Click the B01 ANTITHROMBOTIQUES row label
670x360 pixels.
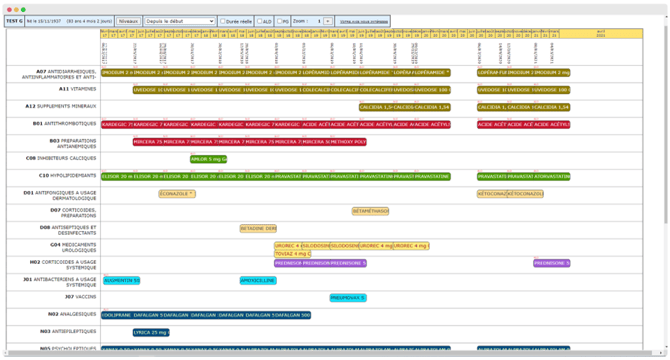pos(65,123)
